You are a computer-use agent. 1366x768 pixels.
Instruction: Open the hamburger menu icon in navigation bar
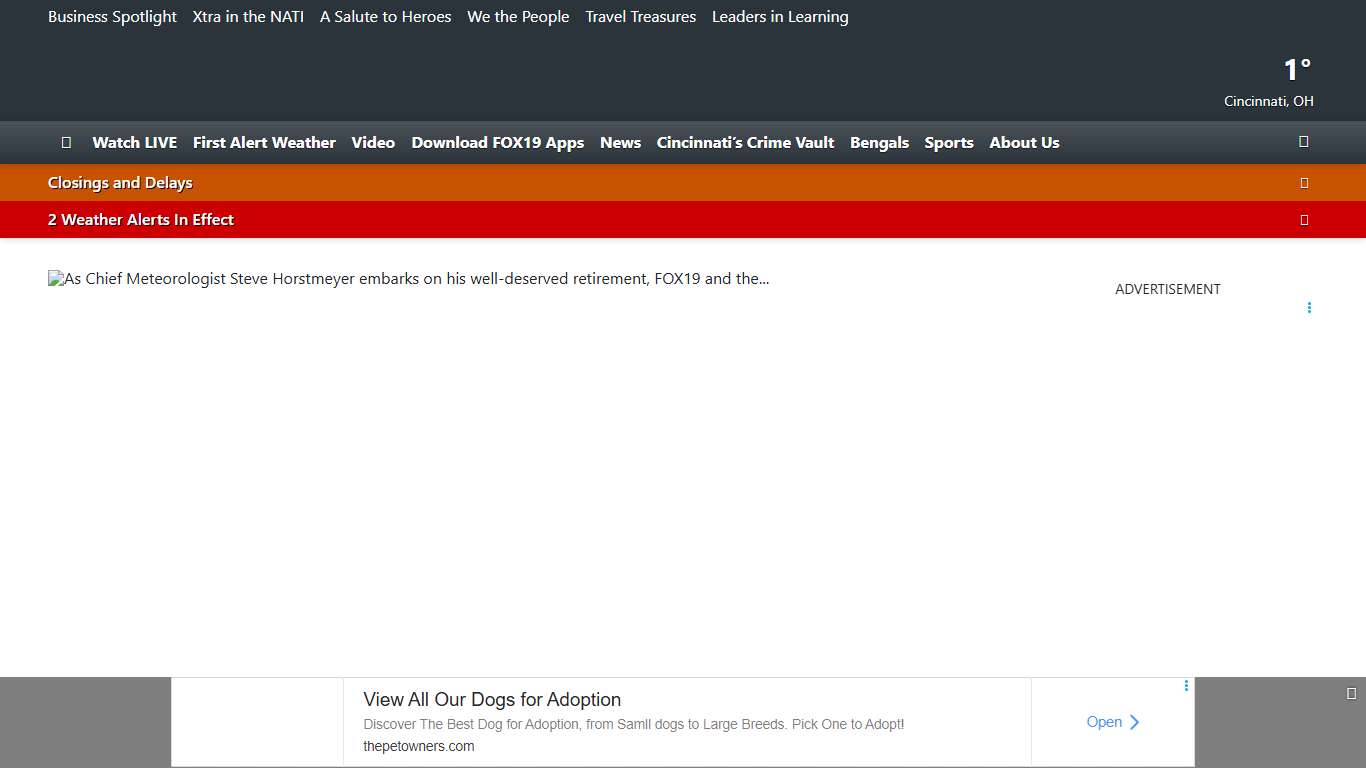coord(66,142)
